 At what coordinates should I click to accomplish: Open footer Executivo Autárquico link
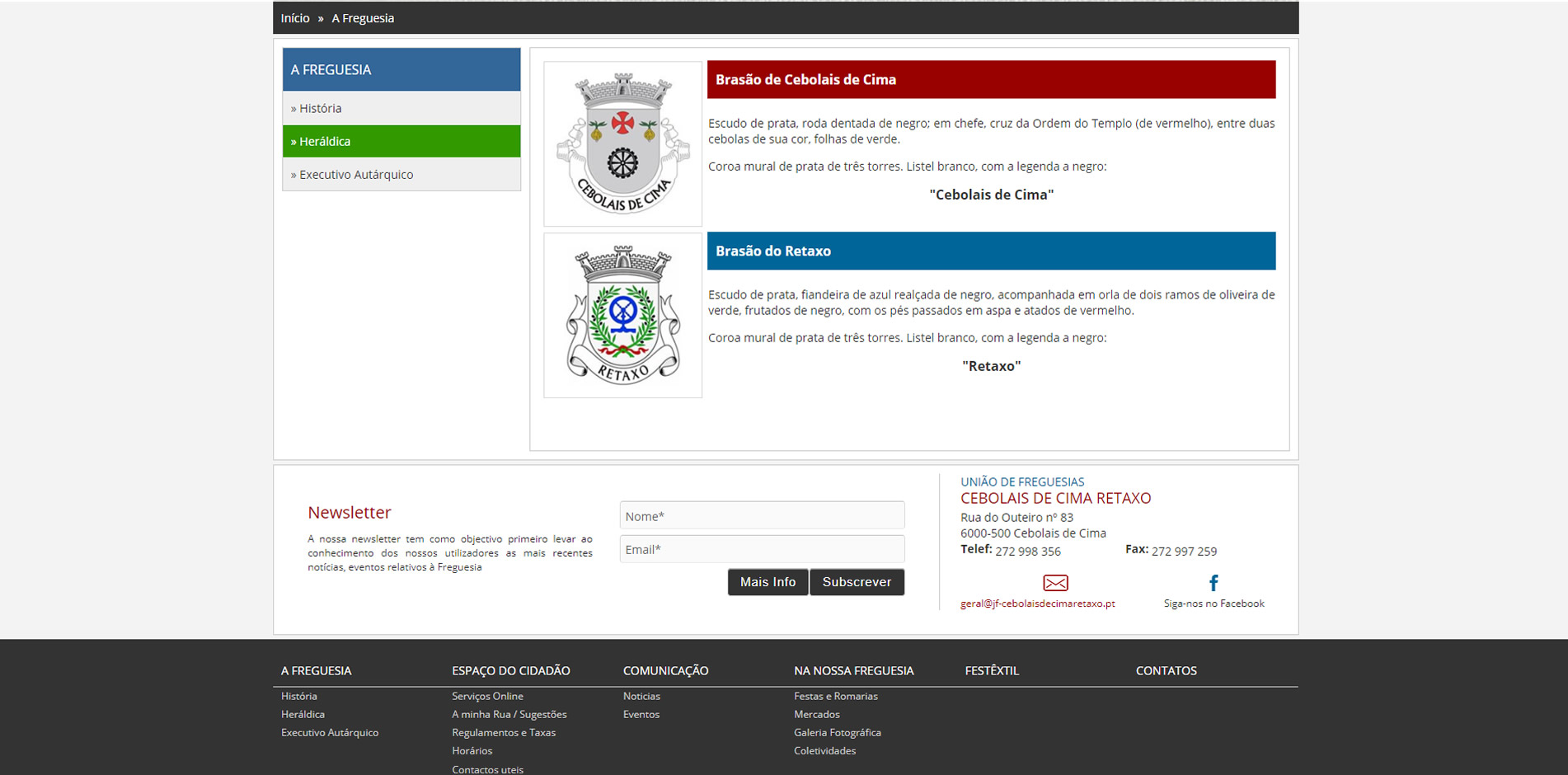[330, 732]
